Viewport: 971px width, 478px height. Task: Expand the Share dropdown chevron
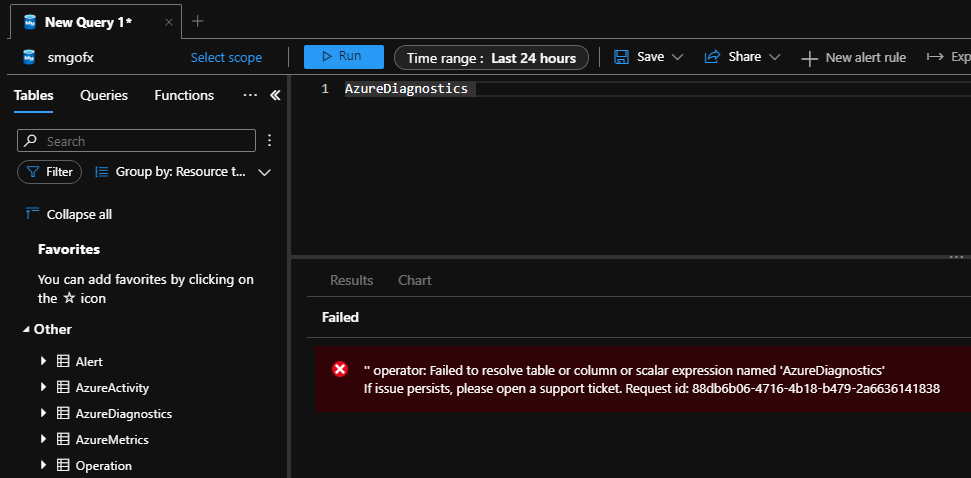(774, 58)
